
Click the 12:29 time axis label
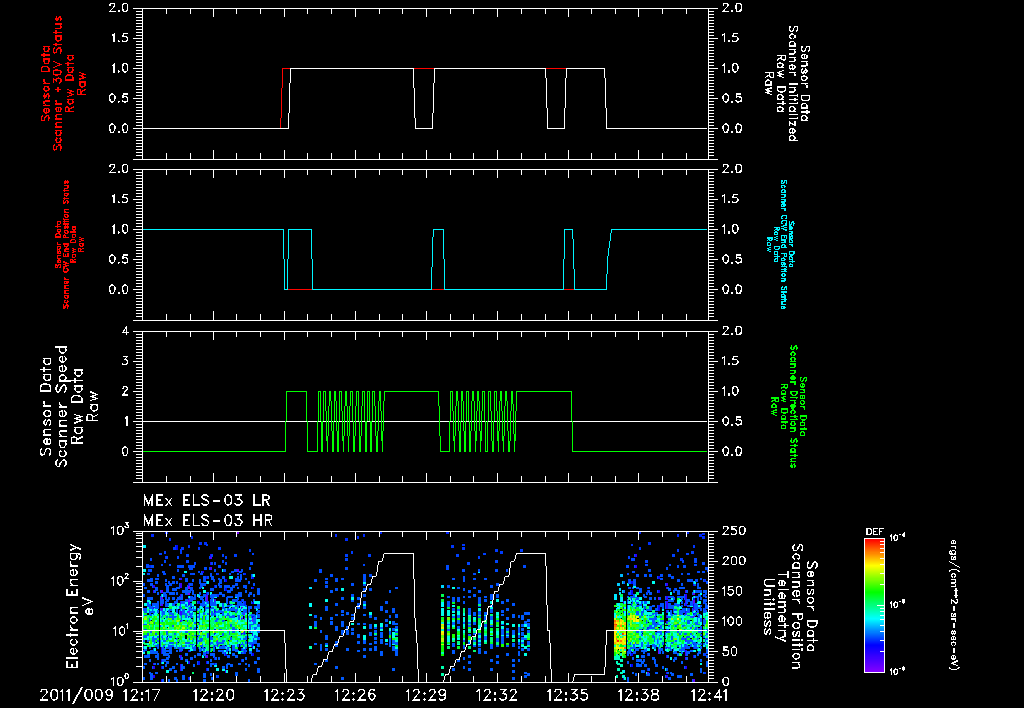click(x=426, y=695)
